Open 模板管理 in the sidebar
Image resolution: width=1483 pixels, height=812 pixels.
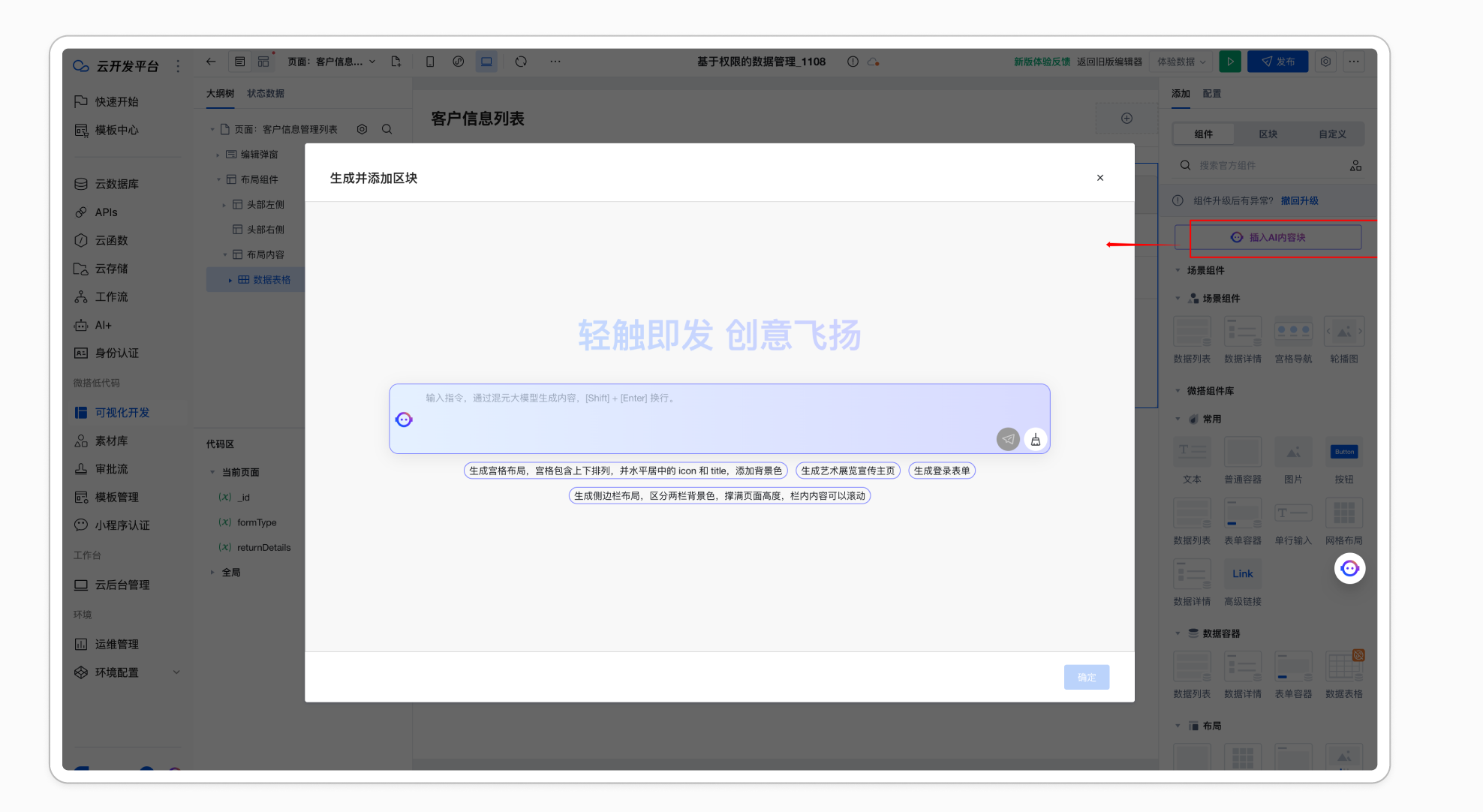click(116, 498)
